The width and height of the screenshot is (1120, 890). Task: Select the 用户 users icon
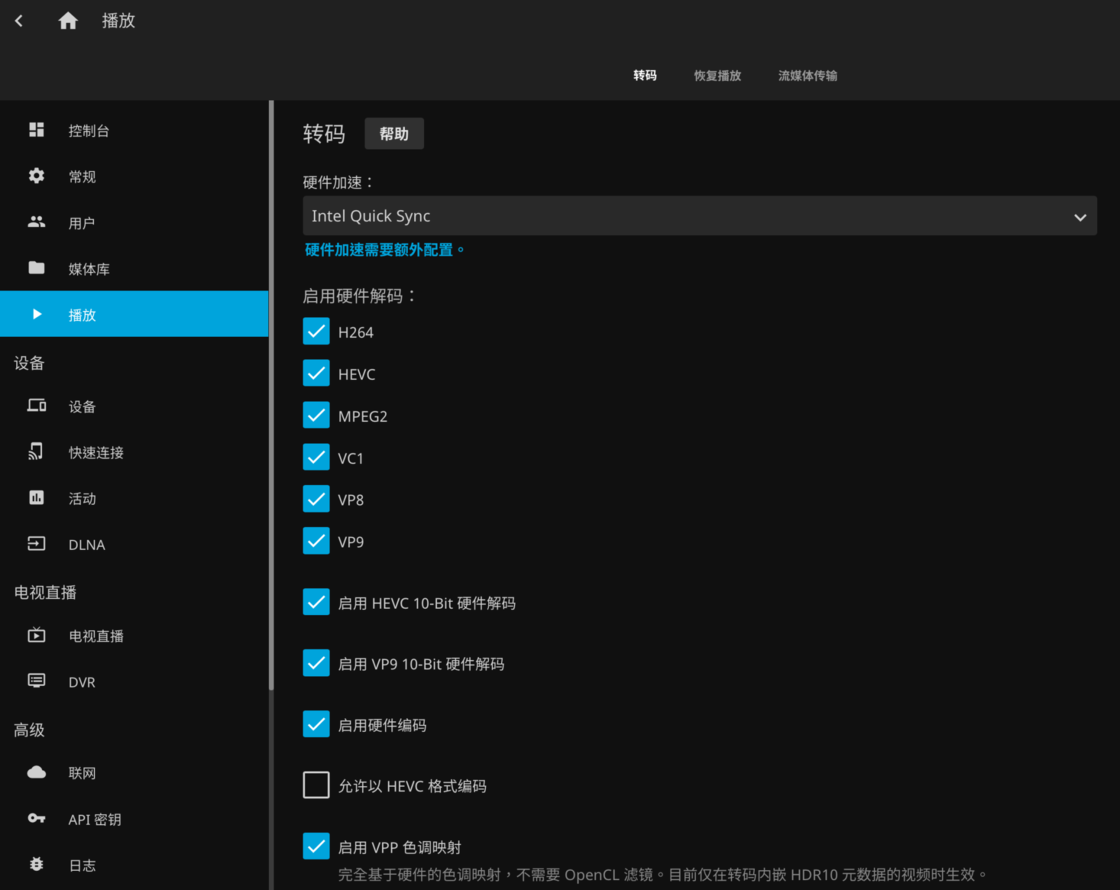(x=37, y=222)
